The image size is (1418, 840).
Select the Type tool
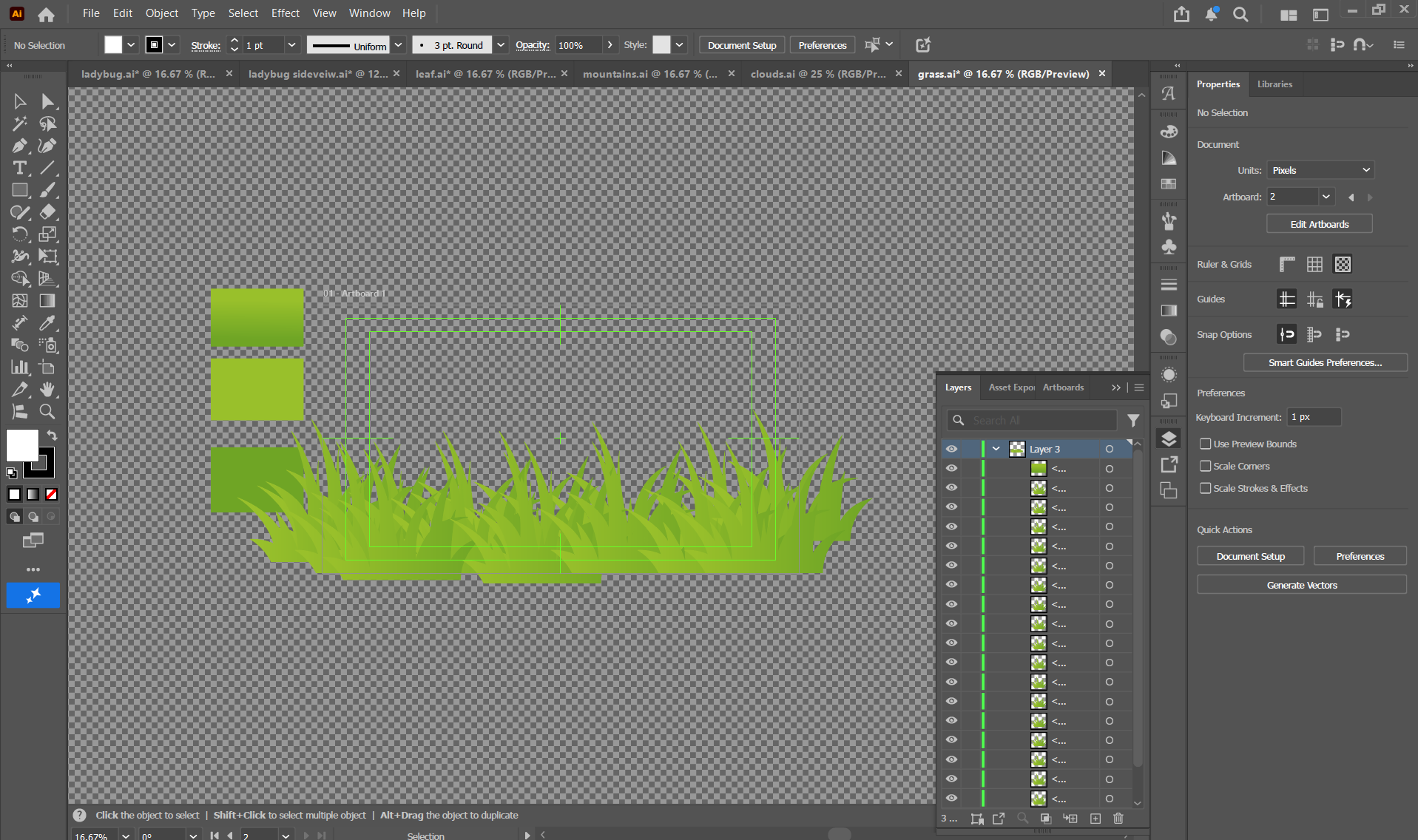(x=20, y=168)
